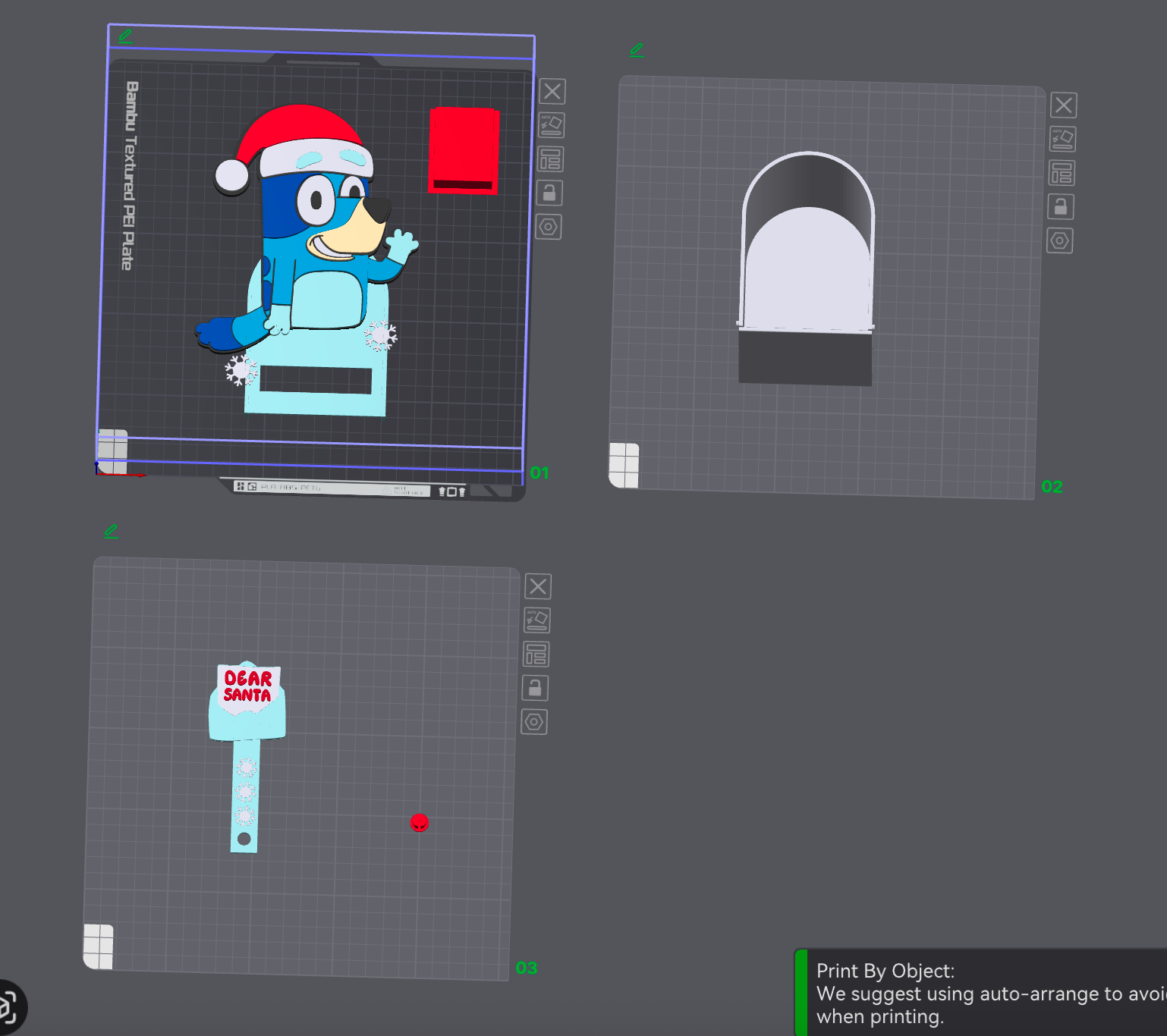The image size is (1167, 1036).
Task: Toggle the lock on plate 02
Action: click(x=1061, y=206)
